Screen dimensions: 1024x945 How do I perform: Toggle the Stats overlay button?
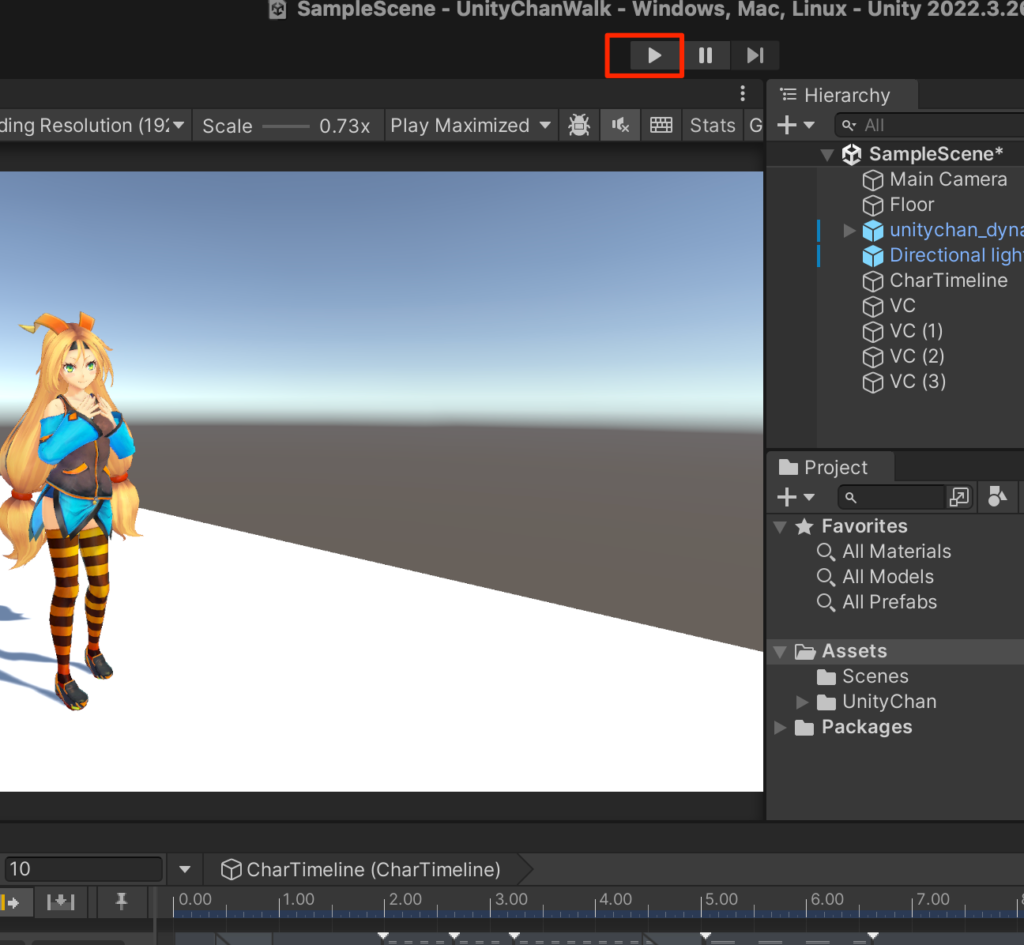[x=712, y=125]
